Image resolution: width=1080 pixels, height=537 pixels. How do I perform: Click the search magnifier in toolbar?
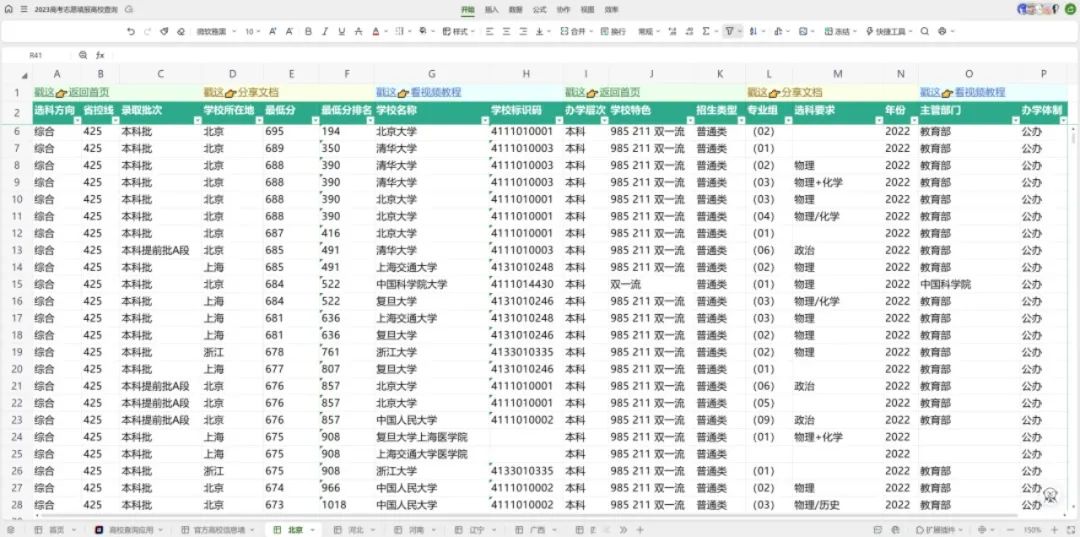click(x=925, y=32)
